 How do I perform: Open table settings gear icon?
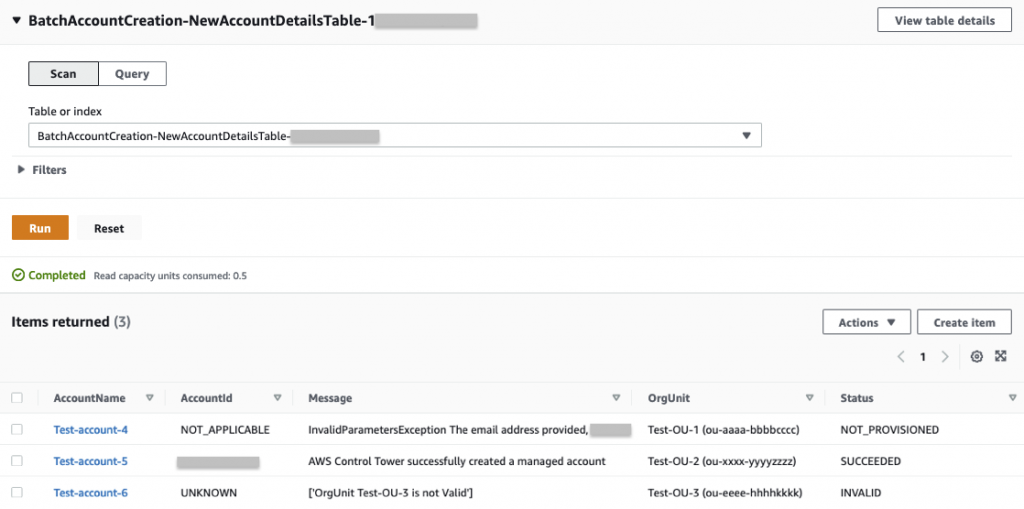976,357
